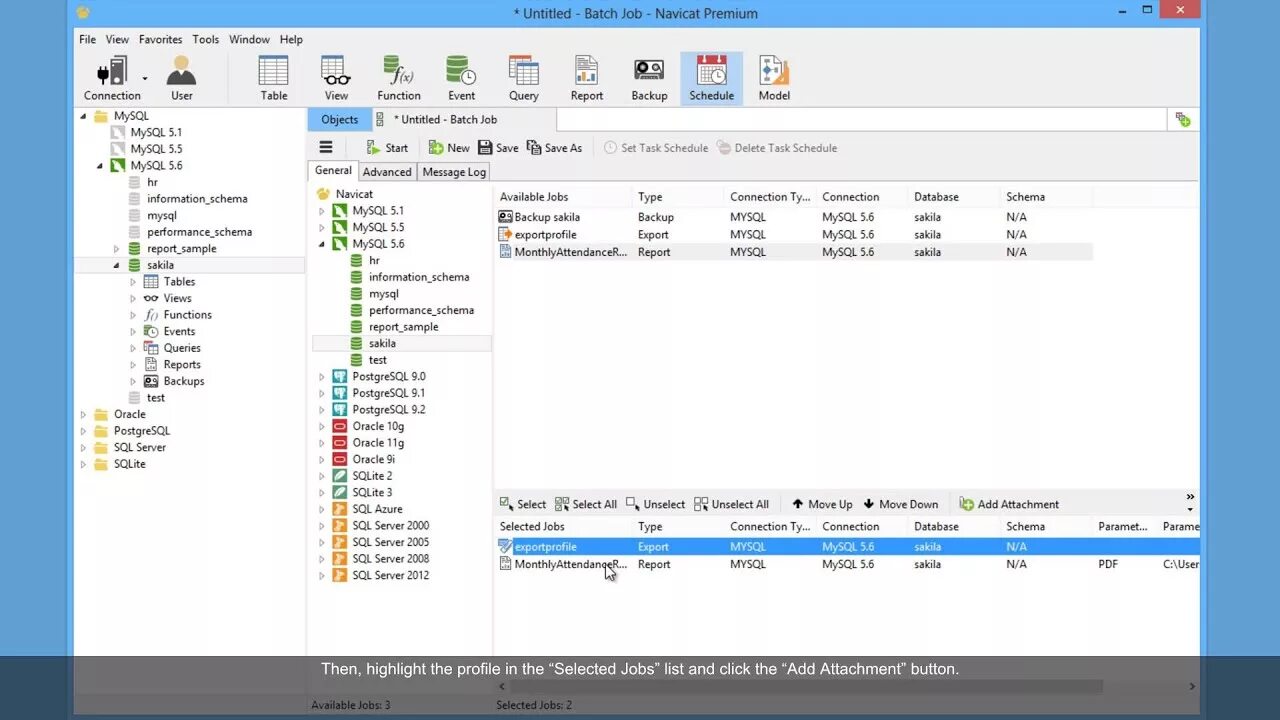The width and height of the screenshot is (1280, 720).
Task: Click the green icon at tab bar right edge
Action: (x=1183, y=119)
